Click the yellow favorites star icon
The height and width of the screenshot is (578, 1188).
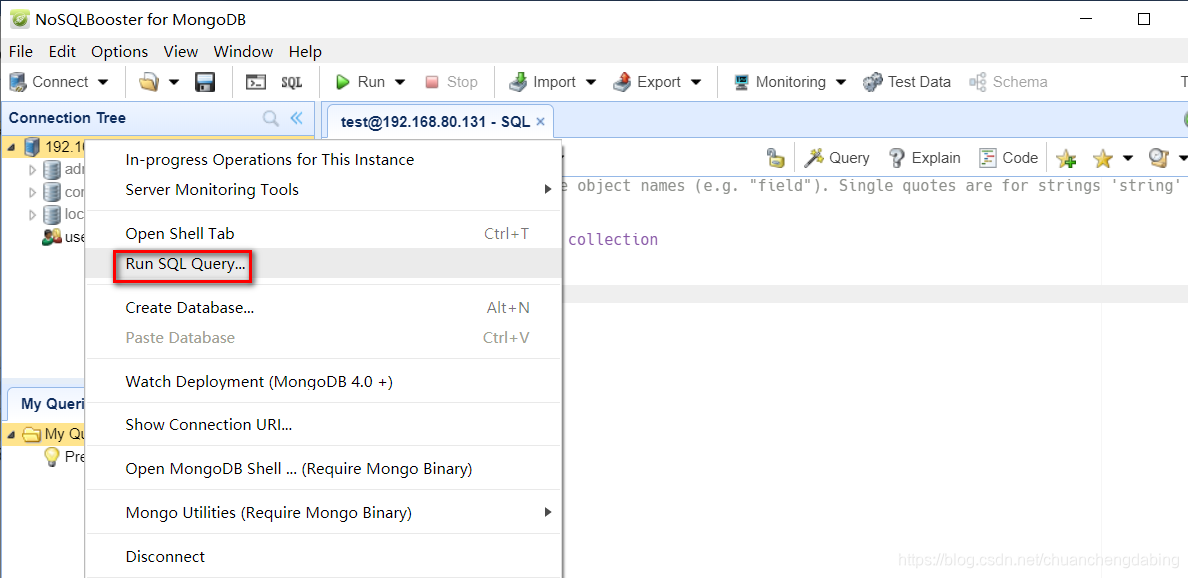(x=1103, y=158)
